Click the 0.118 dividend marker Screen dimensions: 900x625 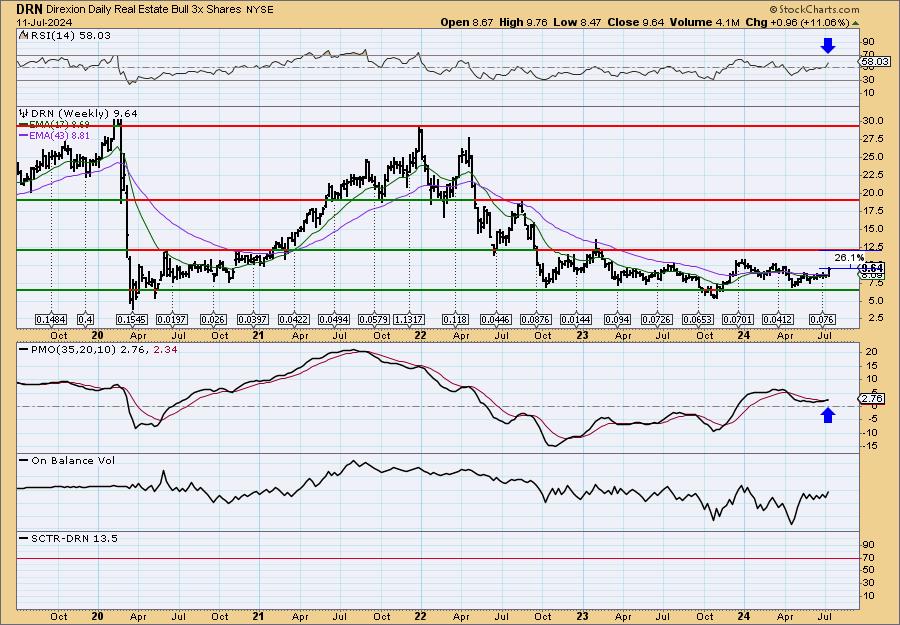[x=456, y=319]
